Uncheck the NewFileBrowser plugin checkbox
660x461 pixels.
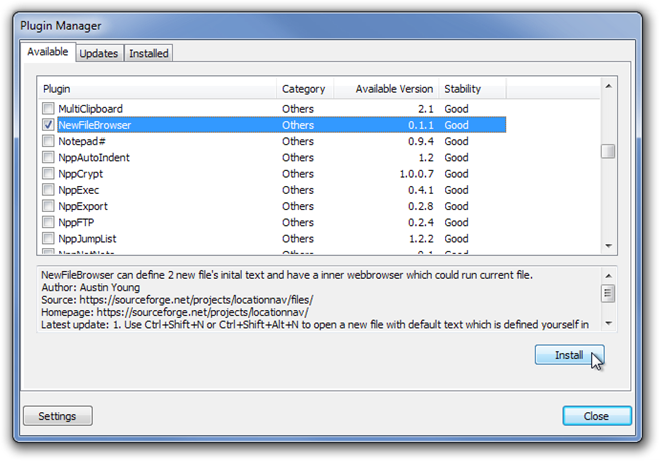pyautogui.click(x=48, y=125)
